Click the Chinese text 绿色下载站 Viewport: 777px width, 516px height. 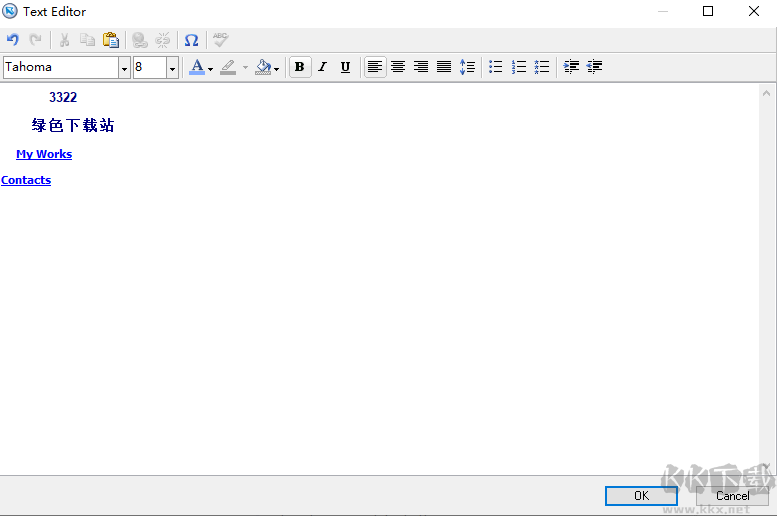pos(73,125)
